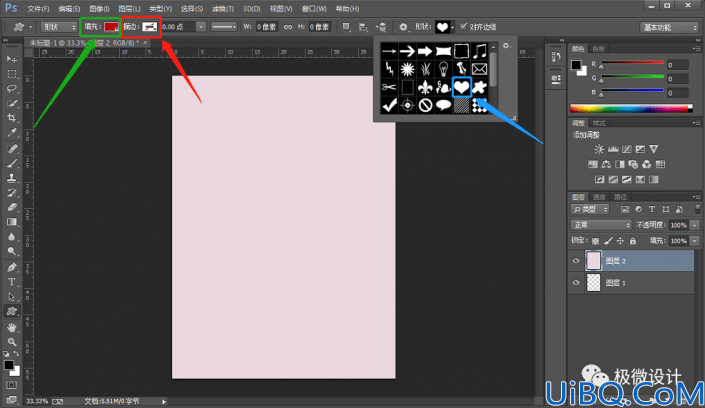Screen dimensions: 705x408
Task: Toggle lock transparent pixels
Action: 595,241
